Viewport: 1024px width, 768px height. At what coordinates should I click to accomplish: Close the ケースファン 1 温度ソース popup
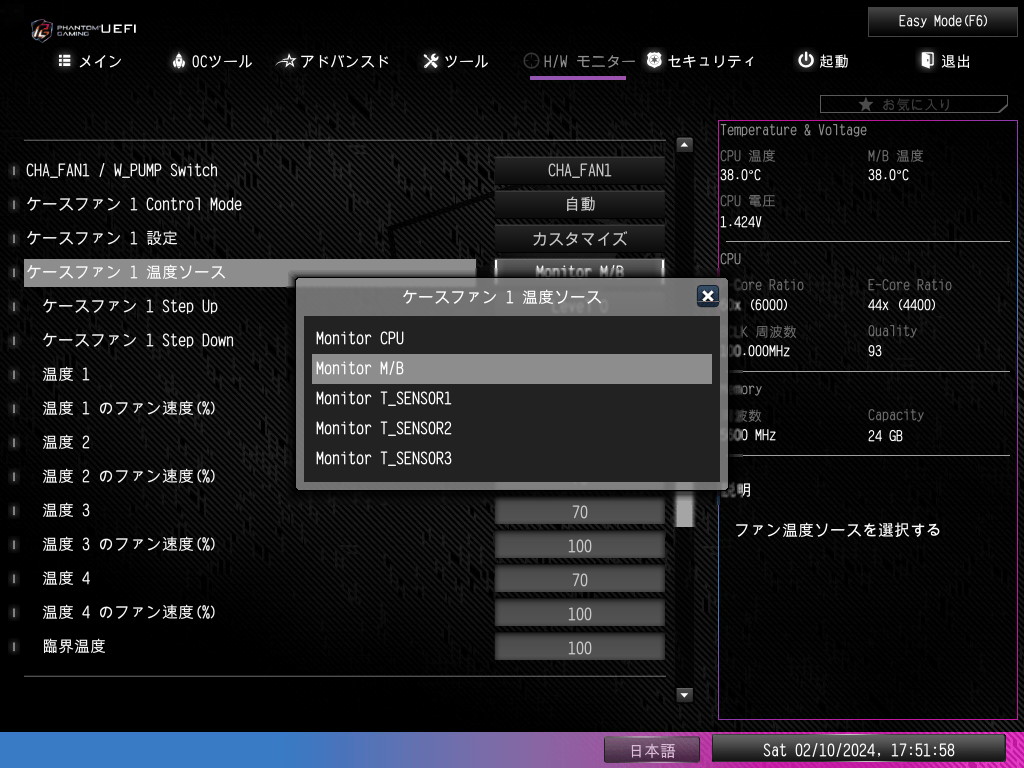point(707,296)
